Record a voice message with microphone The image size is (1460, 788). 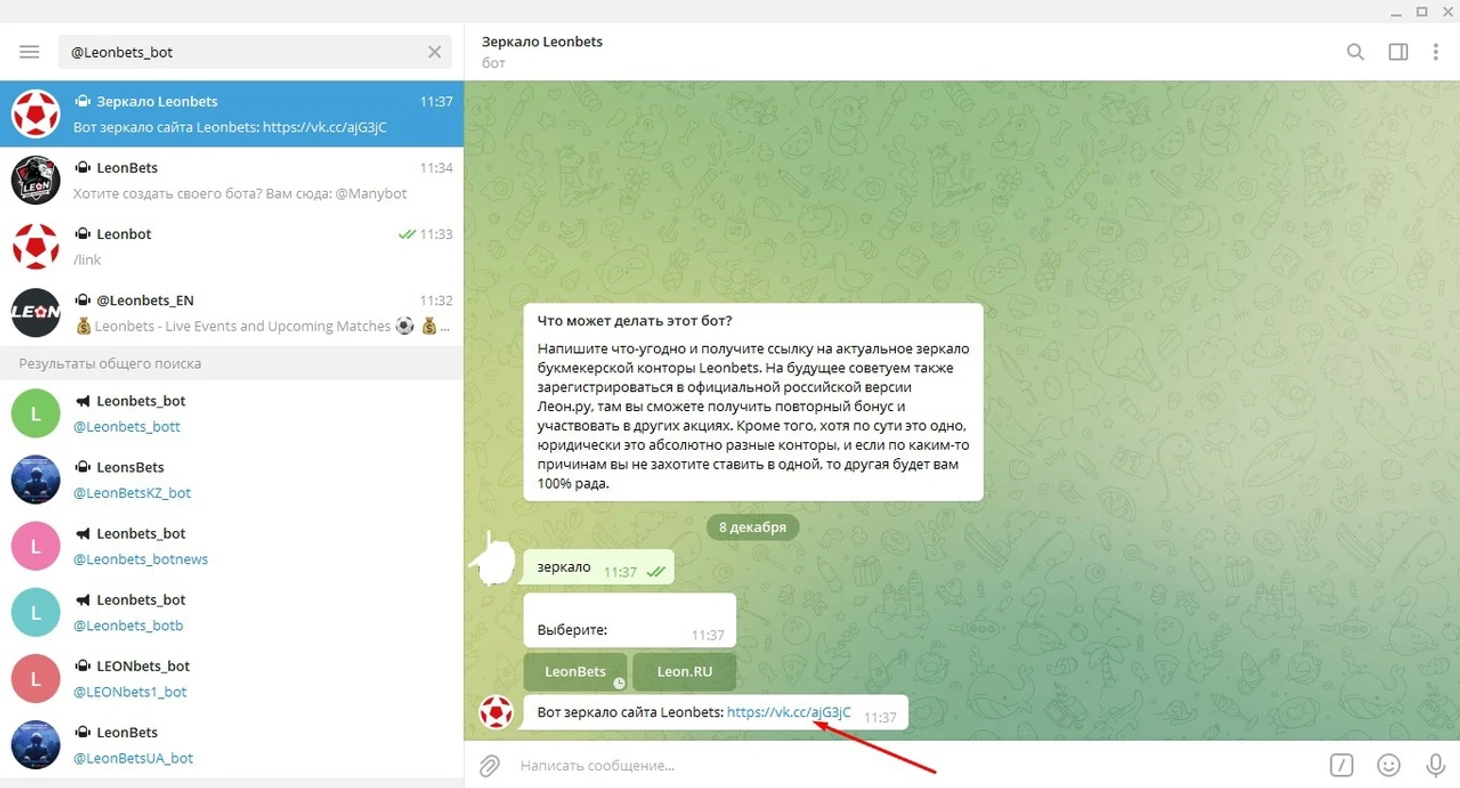(1435, 765)
